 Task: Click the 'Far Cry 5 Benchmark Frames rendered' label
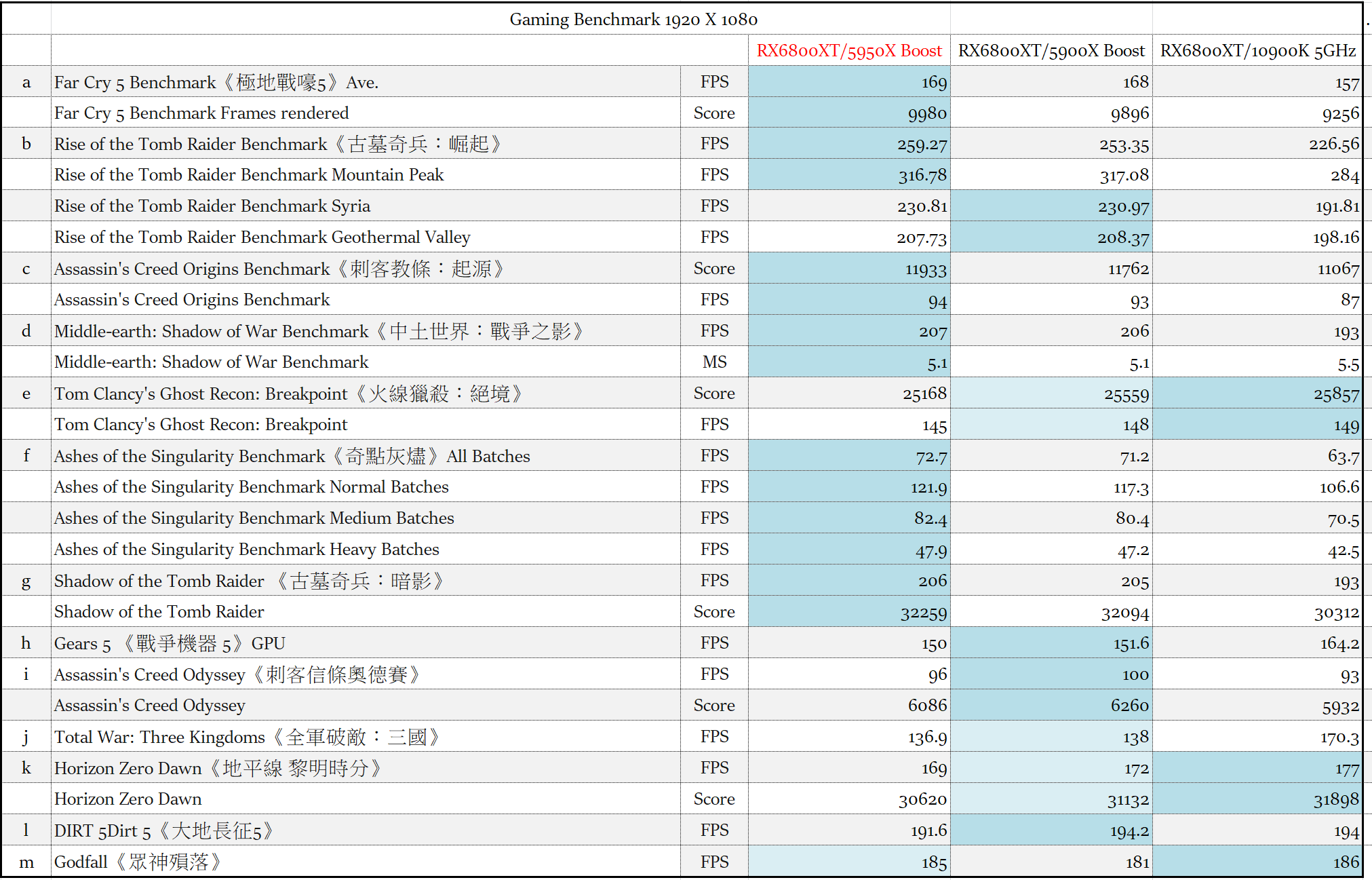[x=201, y=113]
